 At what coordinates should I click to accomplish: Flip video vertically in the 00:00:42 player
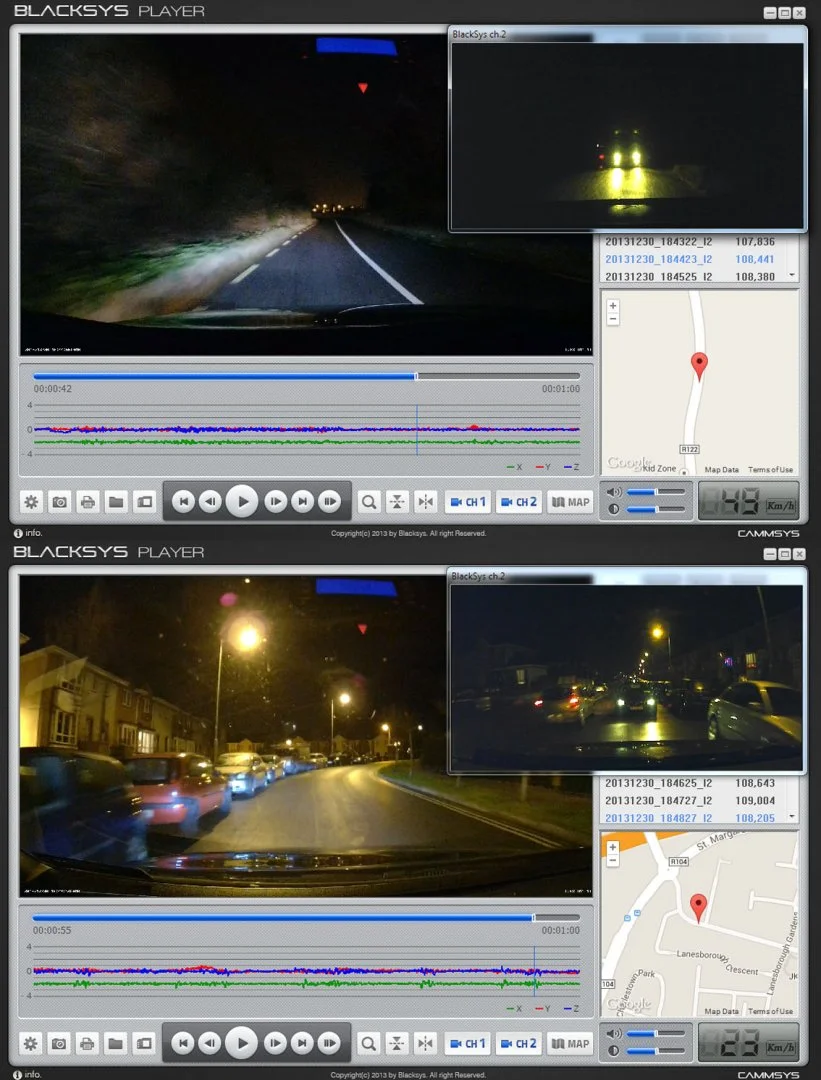pyautogui.click(x=397, y=502)
